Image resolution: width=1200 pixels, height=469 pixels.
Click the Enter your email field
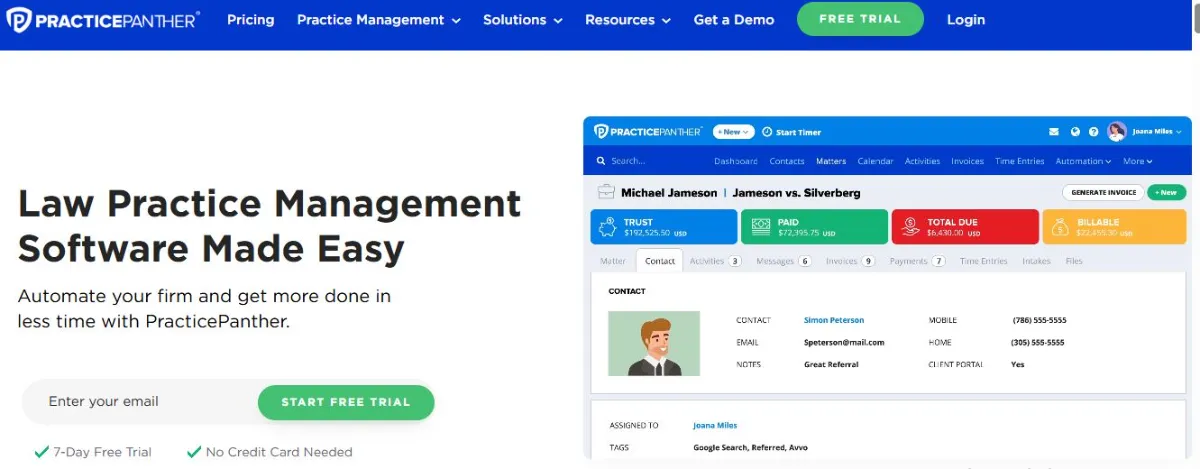(x=140, y=402)
